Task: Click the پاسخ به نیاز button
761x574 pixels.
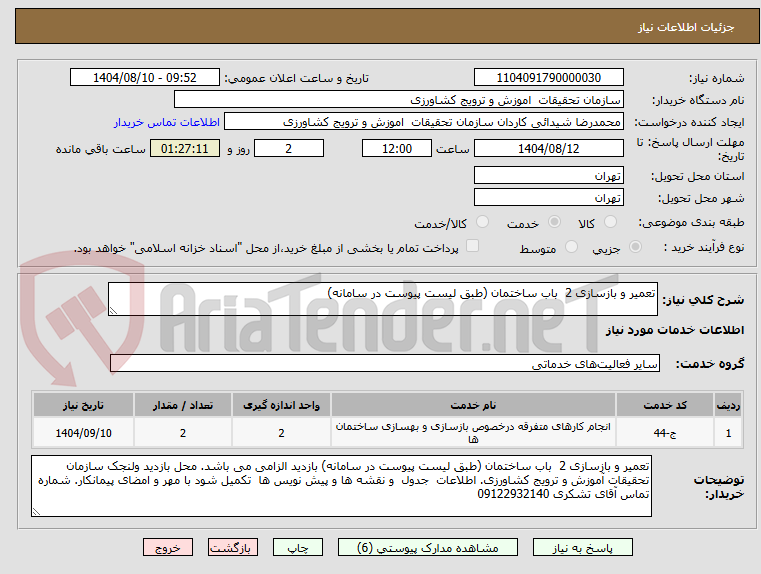Action: click(582, 547)
